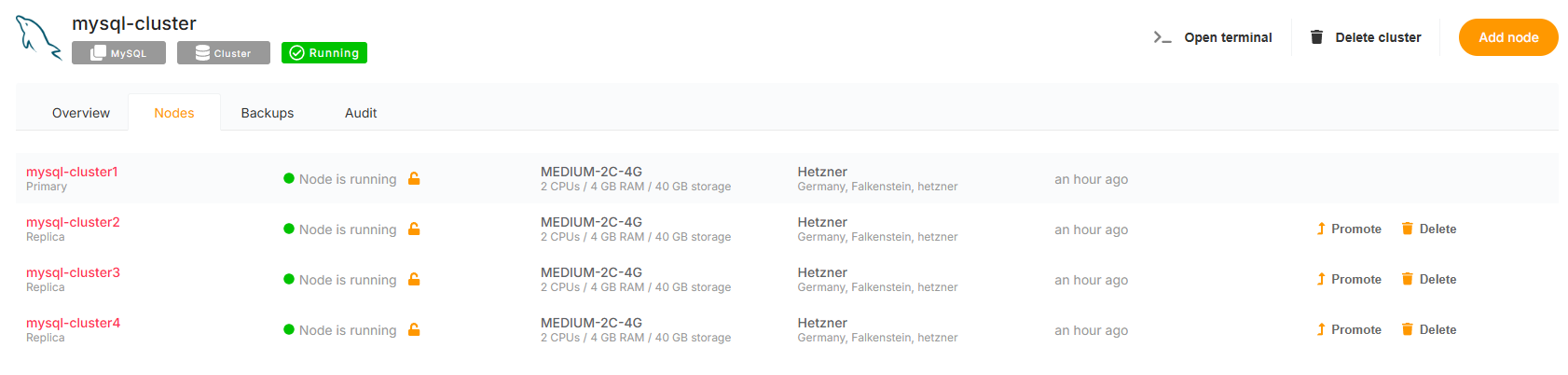Click the padlock icon for mysql-cluster4
1568x375 pixels.
(414, 329)
